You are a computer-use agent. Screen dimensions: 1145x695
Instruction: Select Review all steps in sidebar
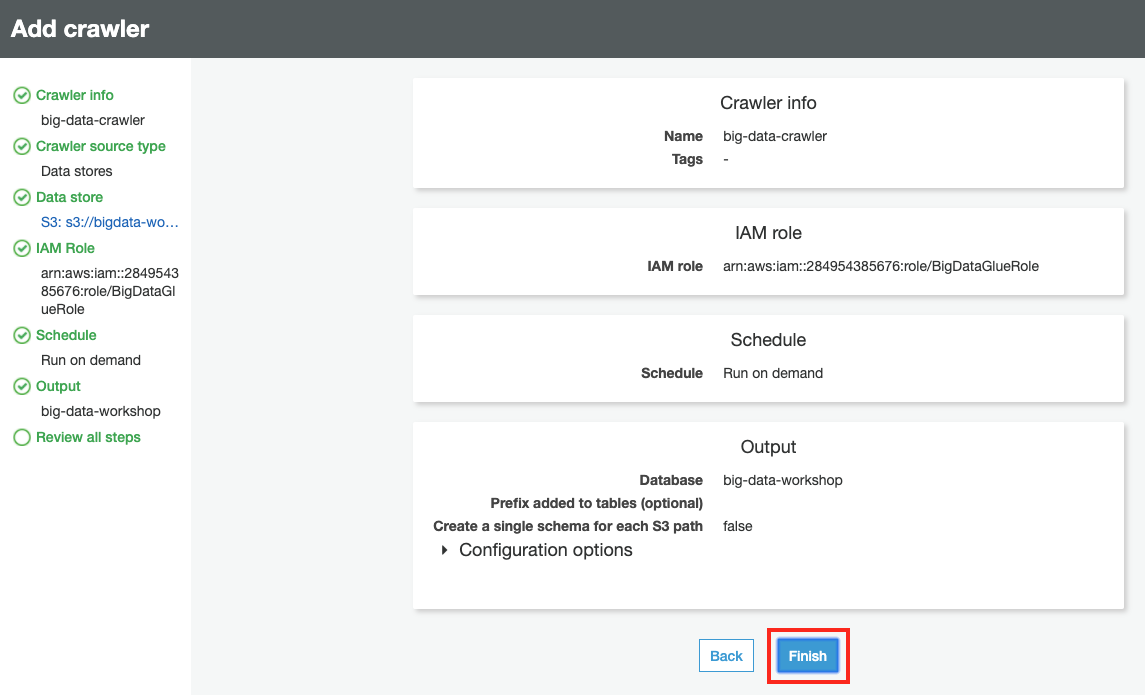[x=88, y=437]
